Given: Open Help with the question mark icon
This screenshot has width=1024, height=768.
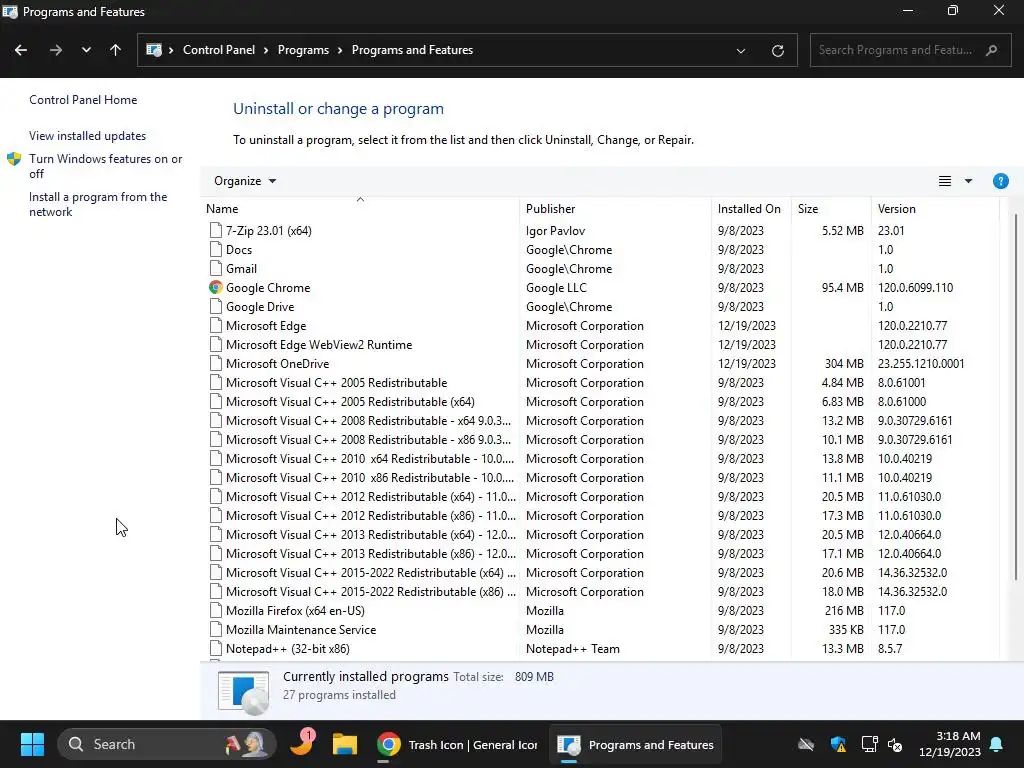Looking at the screenshot, I should (x=1000, y=181).
